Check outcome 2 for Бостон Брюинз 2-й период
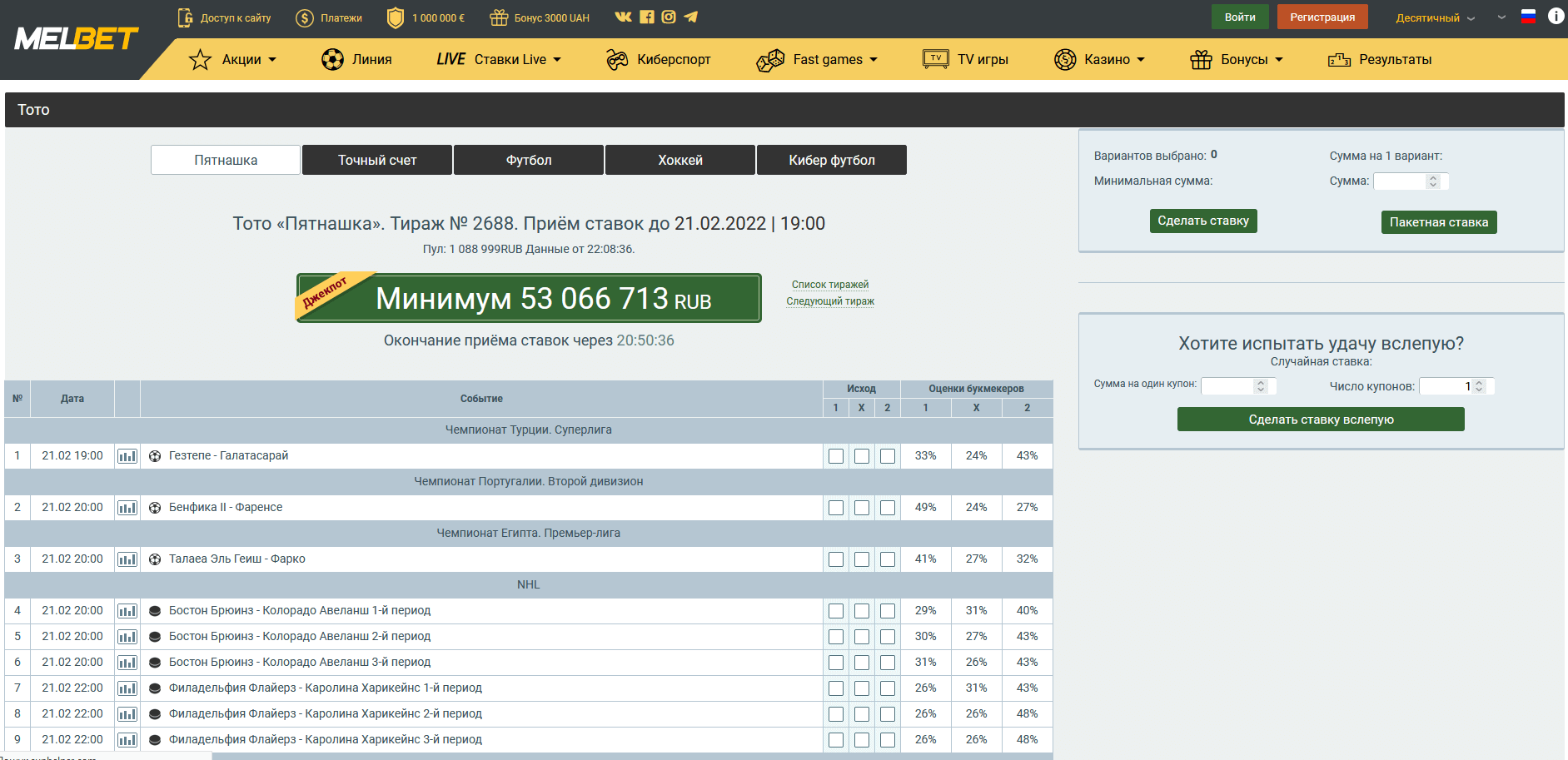1568x760 pixels. [x=888, y=637]
